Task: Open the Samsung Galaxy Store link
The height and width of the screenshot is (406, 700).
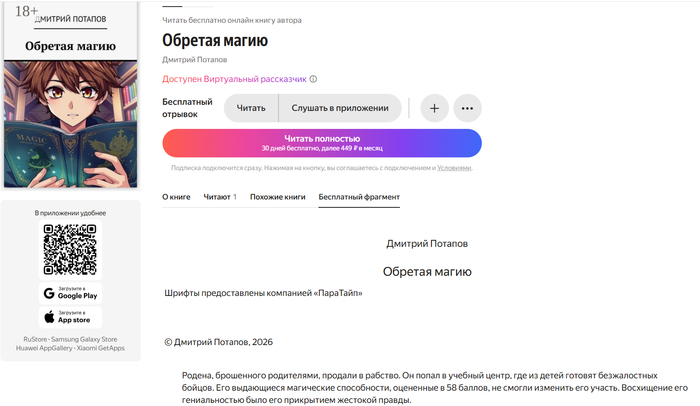Action: (84, 339)
